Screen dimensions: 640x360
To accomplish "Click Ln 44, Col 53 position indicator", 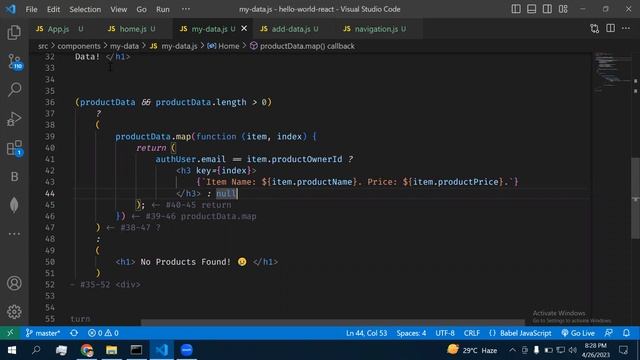I will 367,333.
